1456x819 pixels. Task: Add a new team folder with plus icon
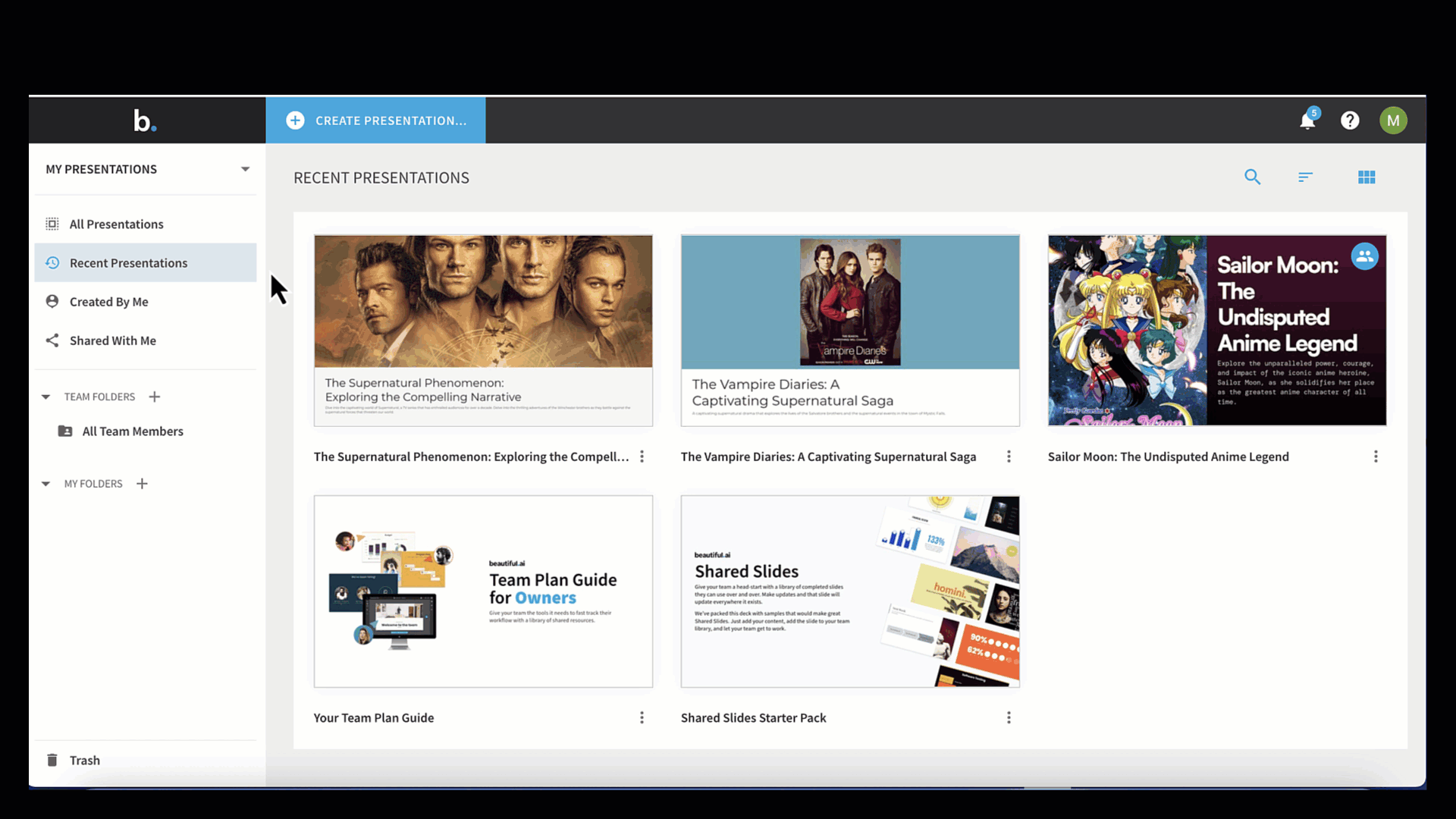coord(155,397)
